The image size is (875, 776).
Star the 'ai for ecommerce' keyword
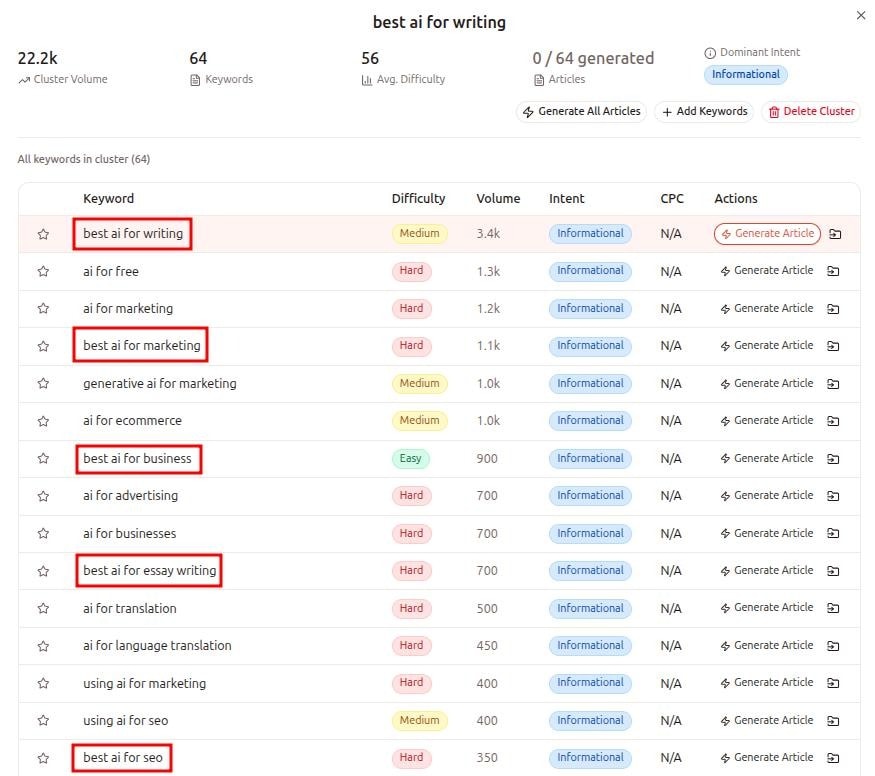[43, 421]
